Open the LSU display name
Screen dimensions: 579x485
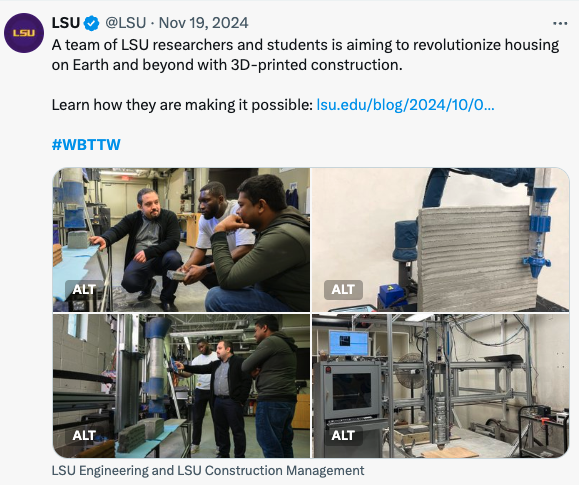tap(66, 23)
